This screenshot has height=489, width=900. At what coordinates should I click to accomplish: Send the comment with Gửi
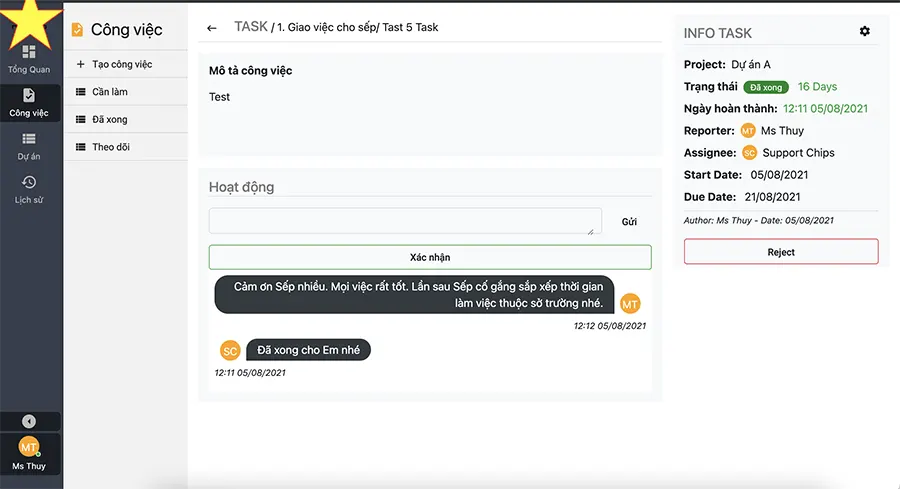click(629, 222)
